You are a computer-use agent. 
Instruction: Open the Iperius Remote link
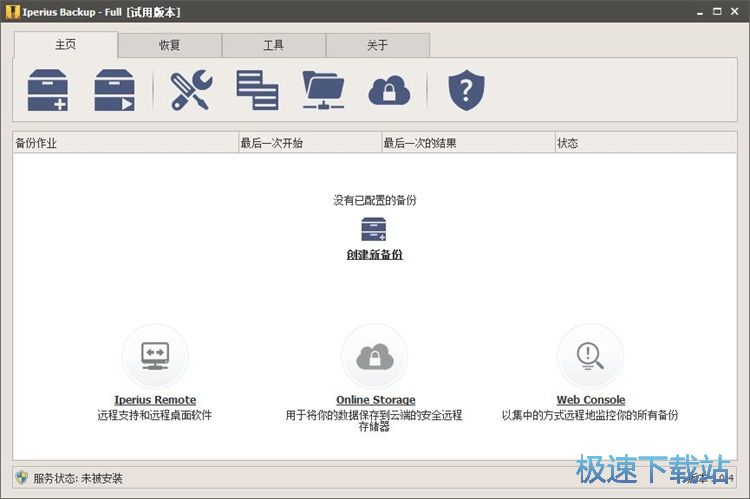coord(155,400)
